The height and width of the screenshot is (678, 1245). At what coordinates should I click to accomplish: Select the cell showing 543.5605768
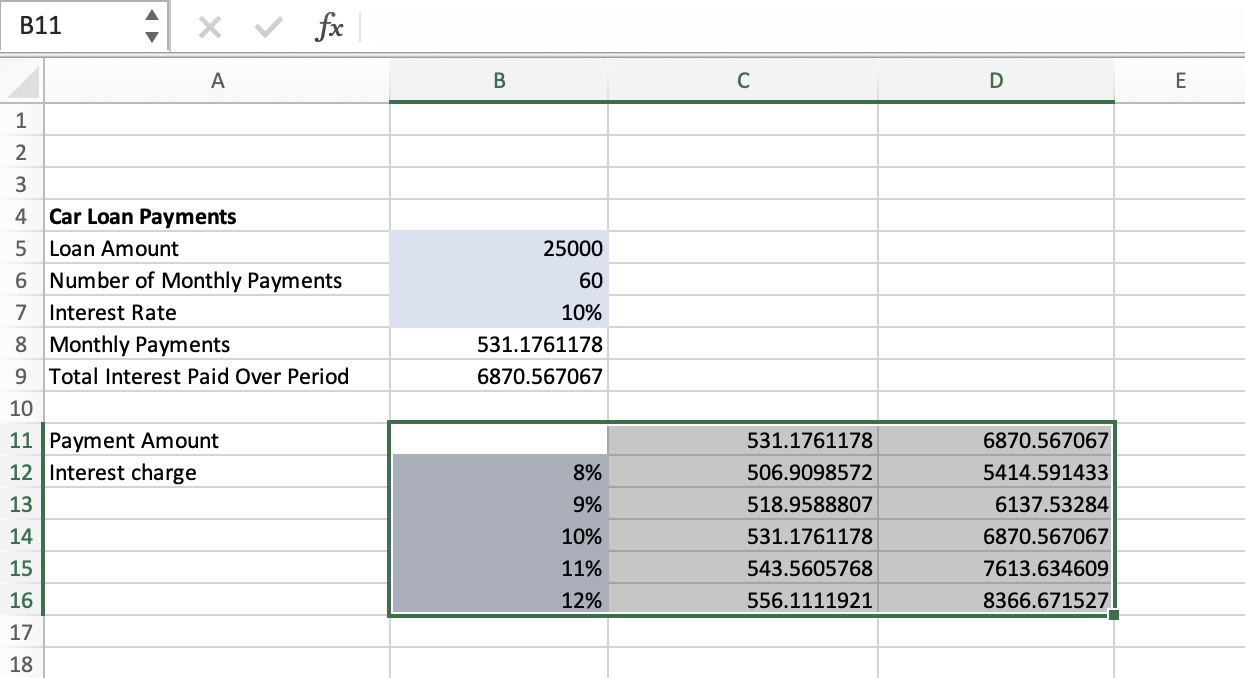click(x=743, y=568)
